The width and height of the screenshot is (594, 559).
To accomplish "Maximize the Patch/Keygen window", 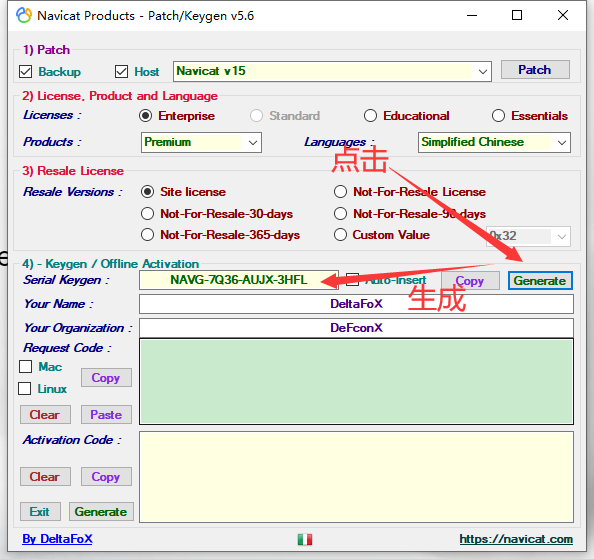I will click(x=517, y=16).
